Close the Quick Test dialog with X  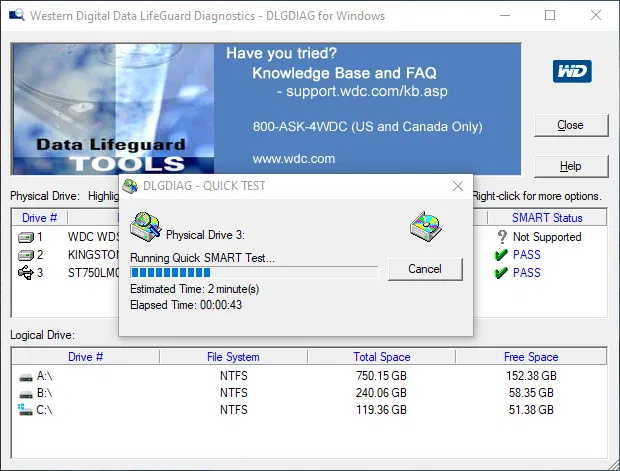click(x=458, y=186)
